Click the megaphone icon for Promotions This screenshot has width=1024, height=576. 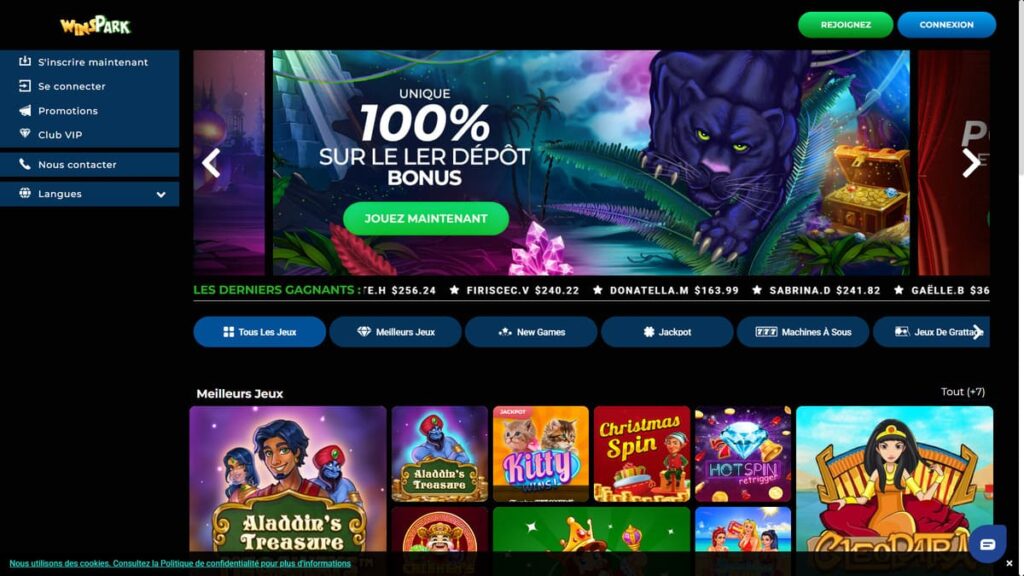pyautogui.click(x=25, y=110)
